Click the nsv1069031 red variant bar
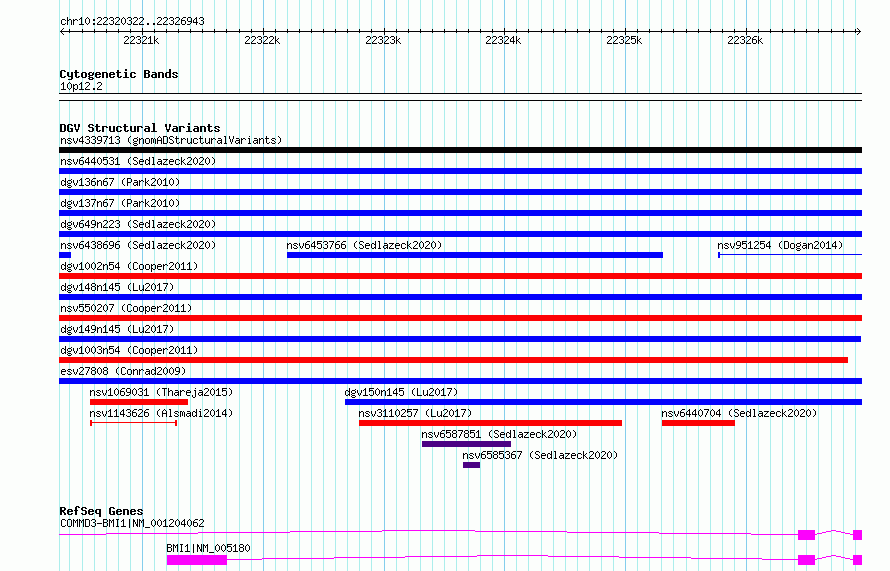Viewport: 890px width, 571px height. click(x=138, y=402)
